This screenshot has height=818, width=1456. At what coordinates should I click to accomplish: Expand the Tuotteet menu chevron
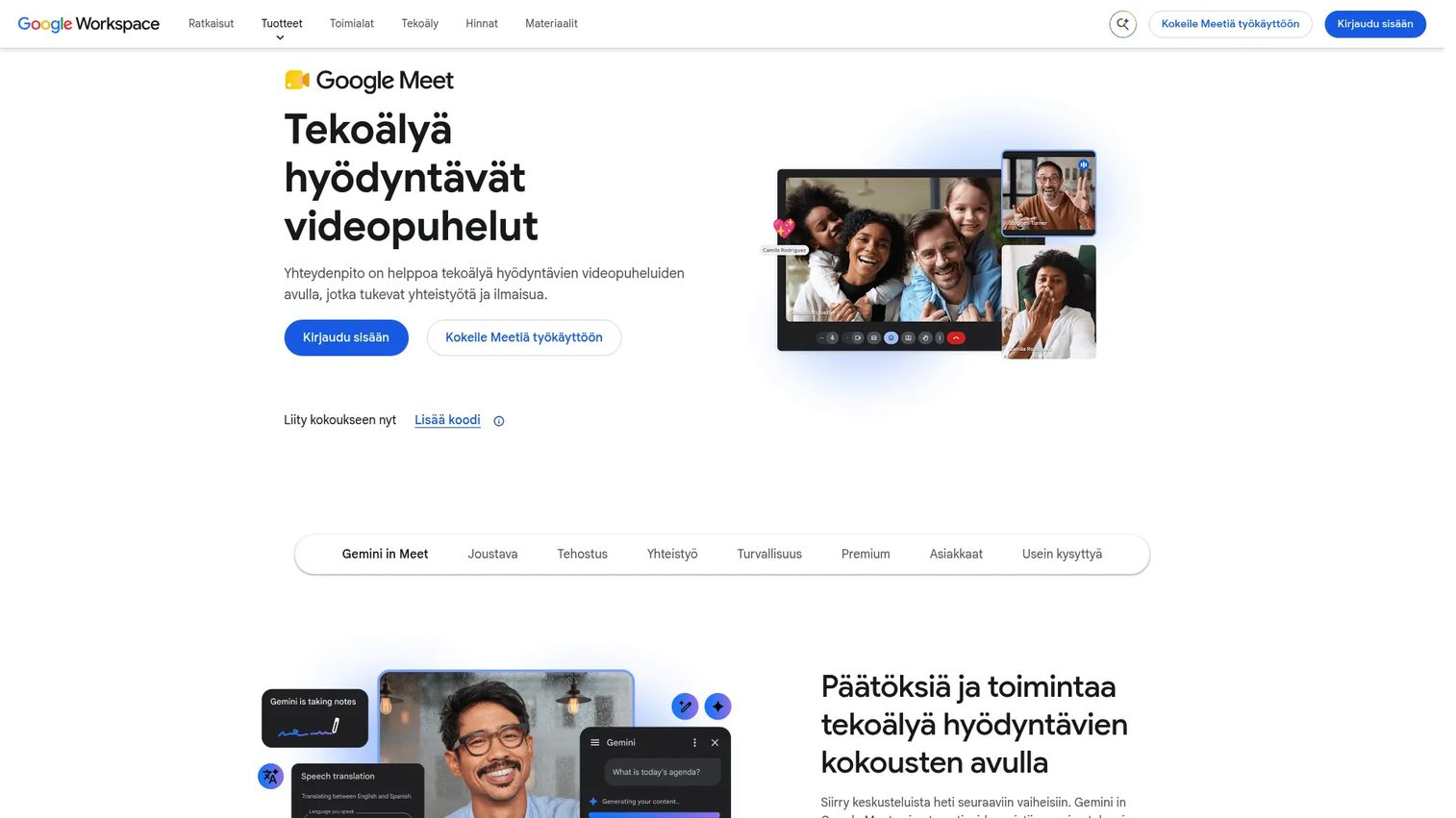(x=280, y=38)
